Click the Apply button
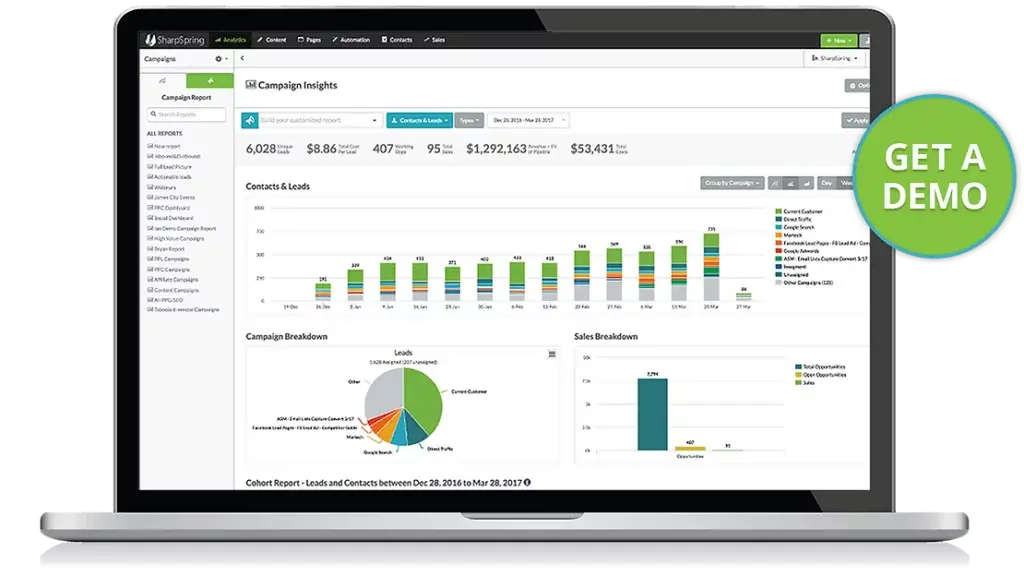This screenshot has width=1024, height=576. (856, 120)
